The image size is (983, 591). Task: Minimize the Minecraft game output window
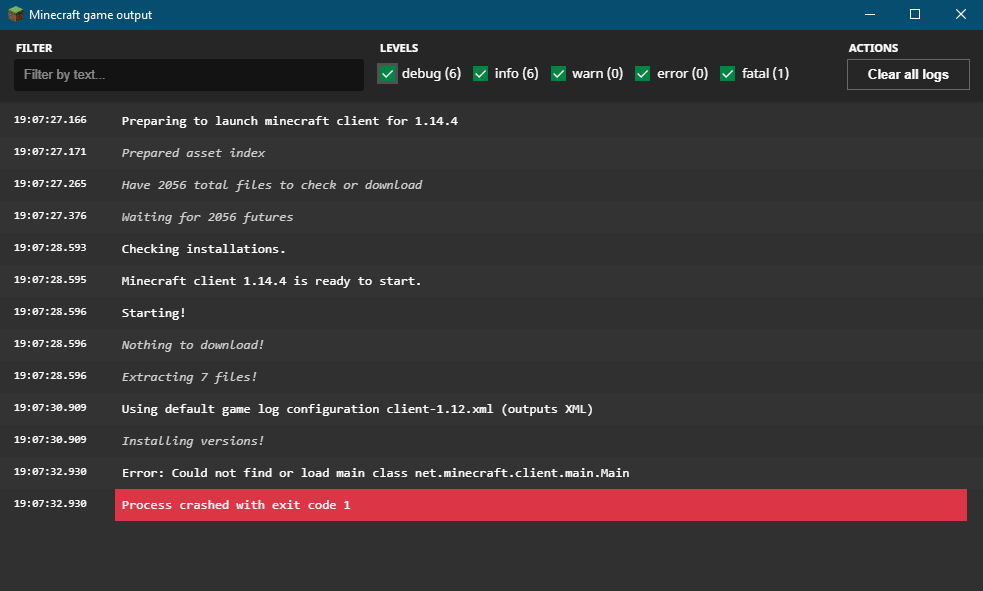pos(870,14)
